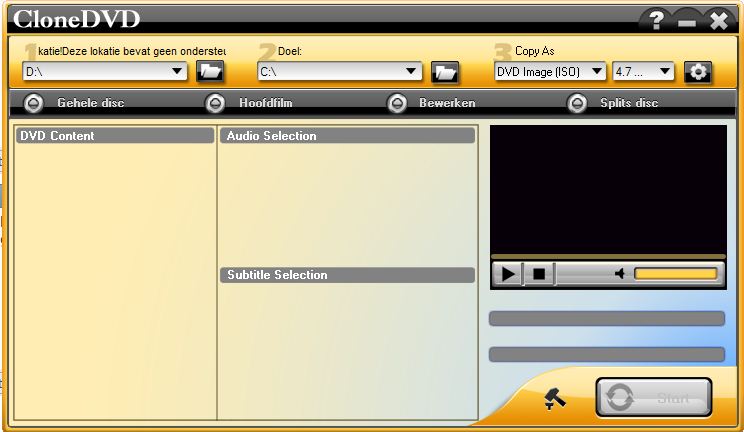
Task: Expand the source drive D:\ dropdown
Action: (x=177, y=71)
